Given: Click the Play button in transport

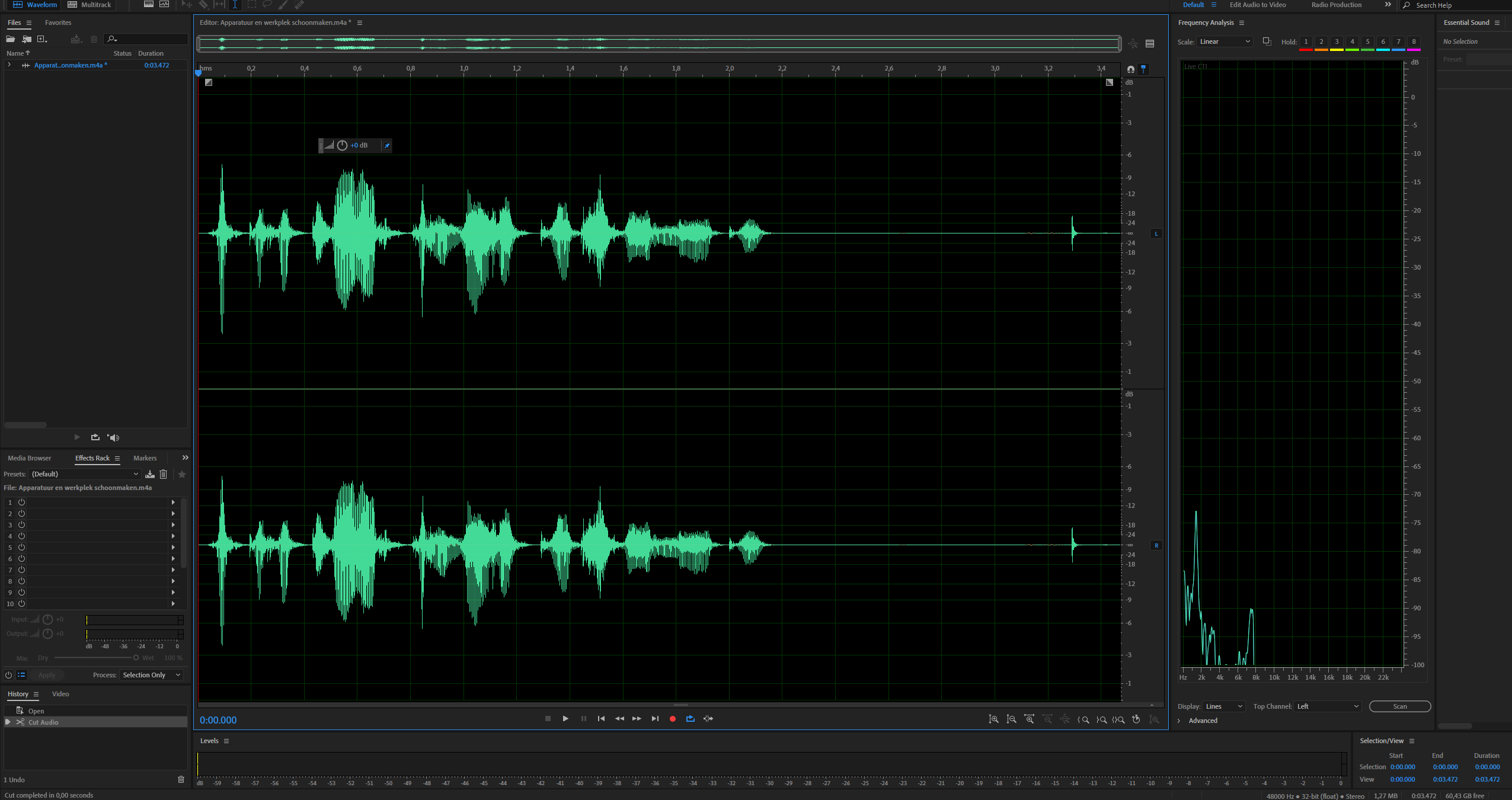Looking at the screenshot, I should [x=565, y=719].
